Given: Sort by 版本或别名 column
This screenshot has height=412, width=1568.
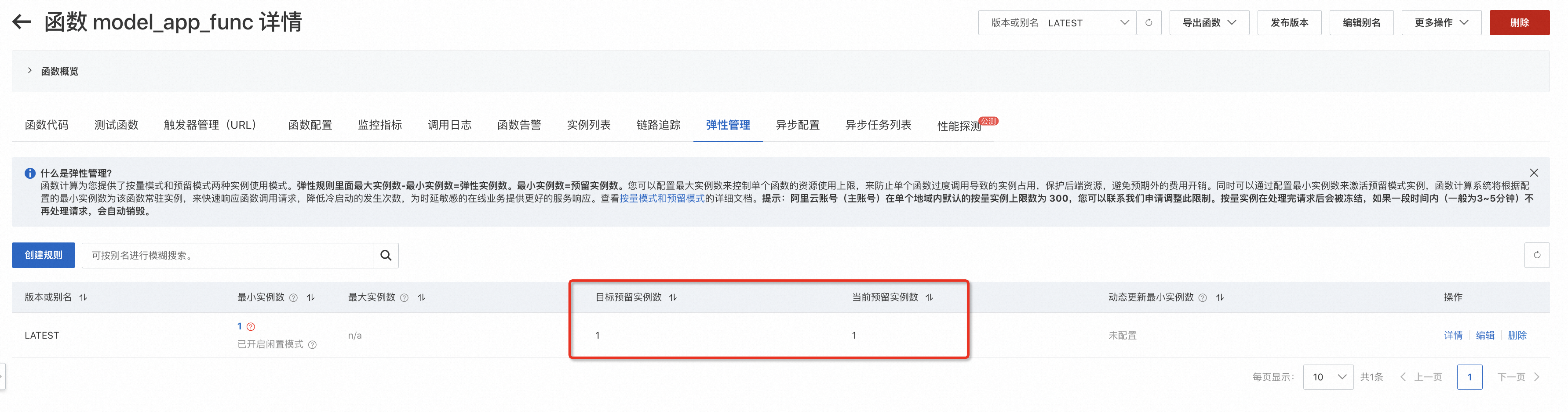Looking at the screenshot, I should click(x=84, y=297).
